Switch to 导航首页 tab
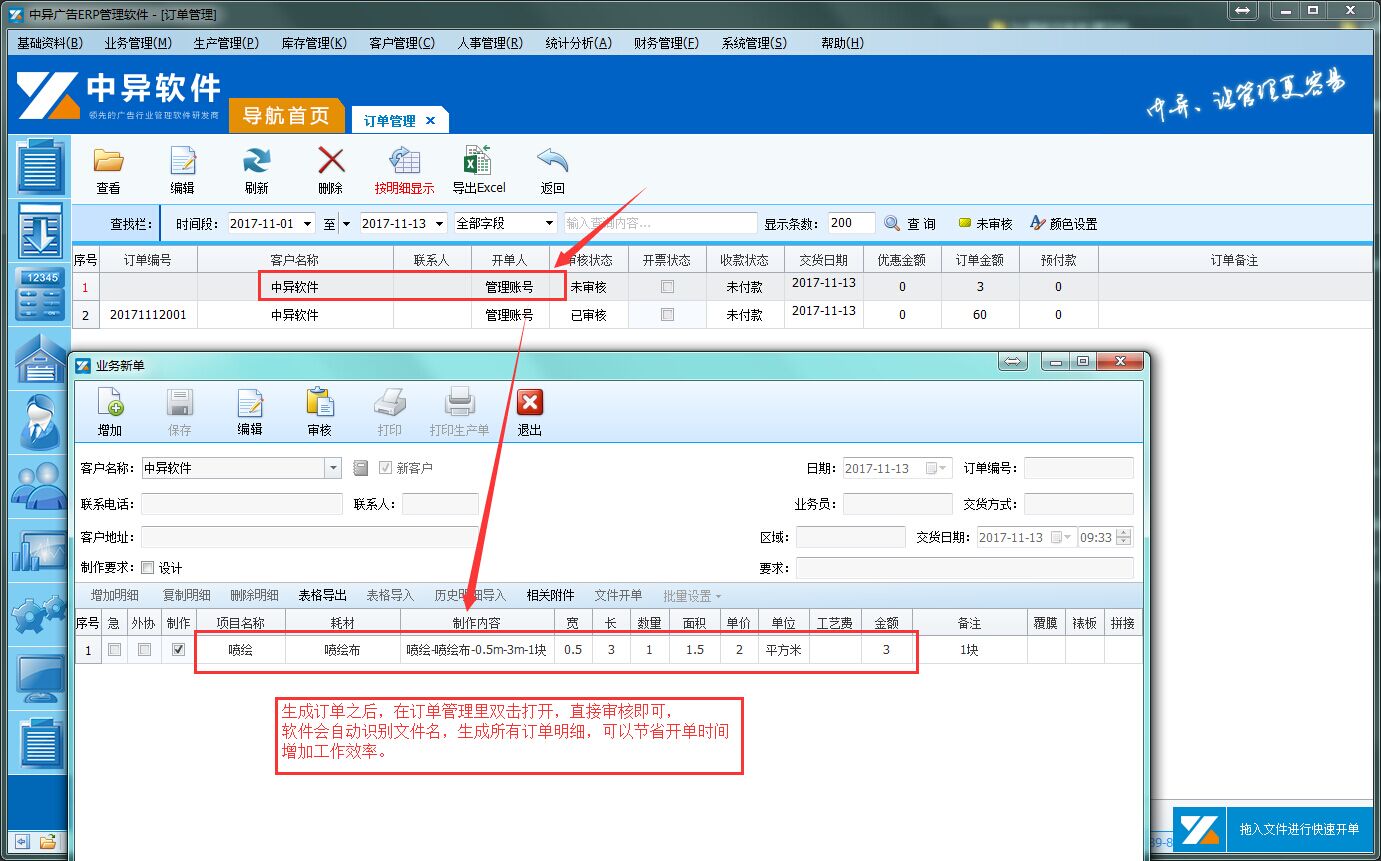This screenshot has width=1381, height=861. 286,116
